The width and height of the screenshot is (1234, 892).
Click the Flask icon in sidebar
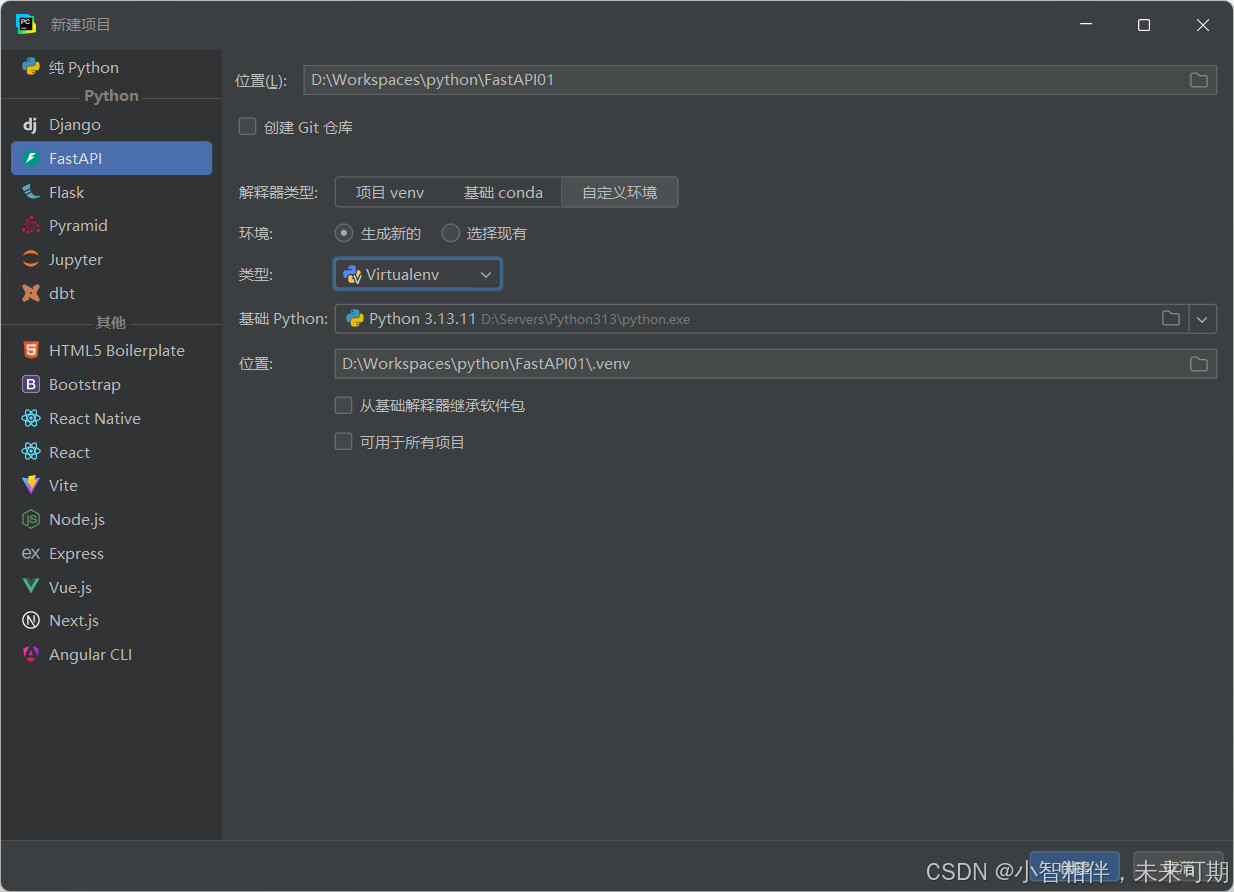click(x=31, y=192)
